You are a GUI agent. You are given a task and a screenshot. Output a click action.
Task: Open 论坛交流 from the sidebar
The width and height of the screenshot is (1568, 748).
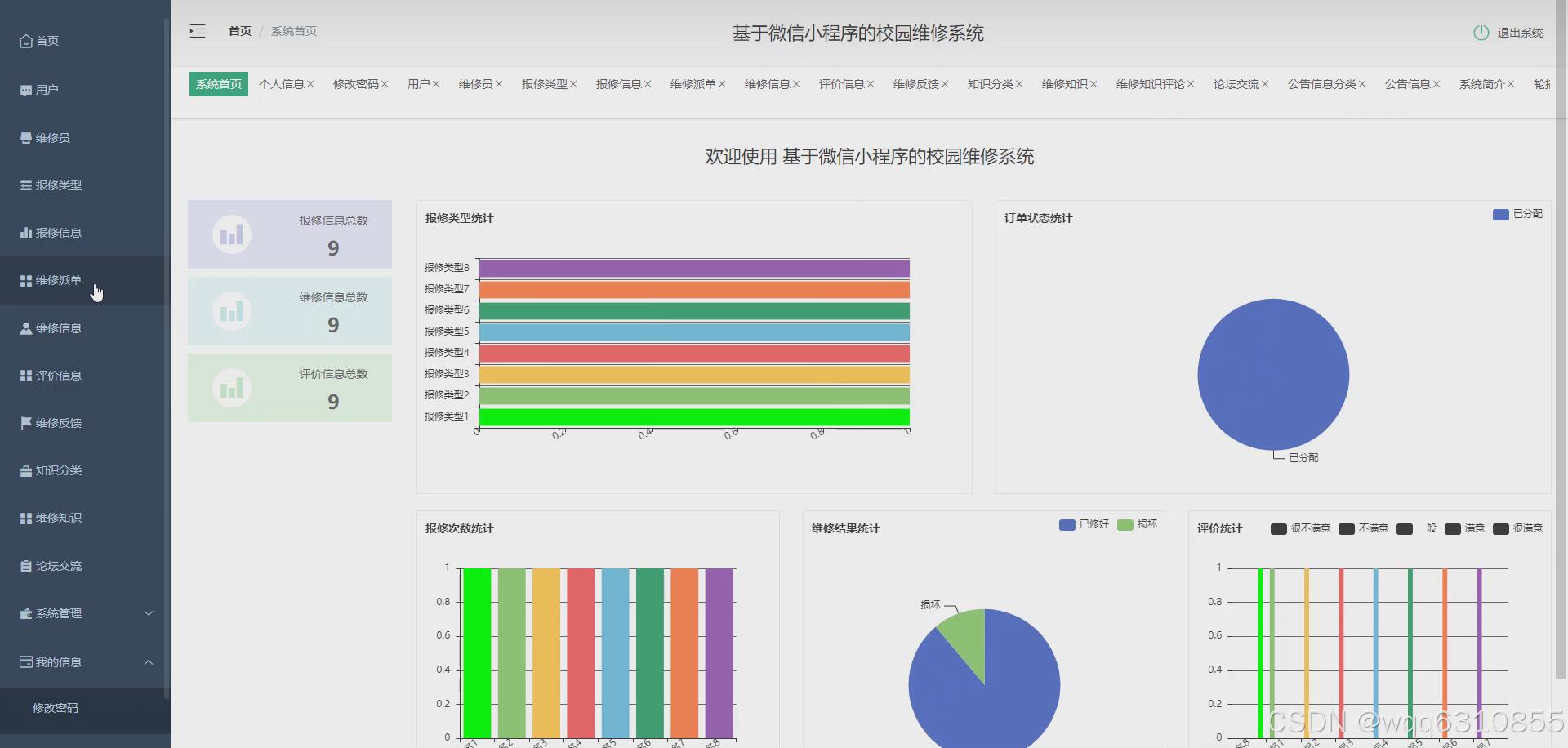(51, 565)
